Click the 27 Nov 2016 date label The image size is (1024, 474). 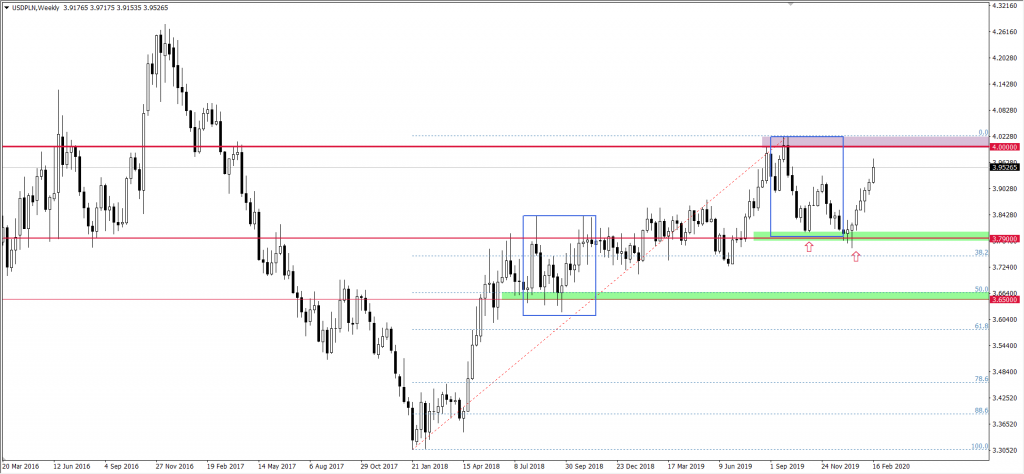(176, 467)
